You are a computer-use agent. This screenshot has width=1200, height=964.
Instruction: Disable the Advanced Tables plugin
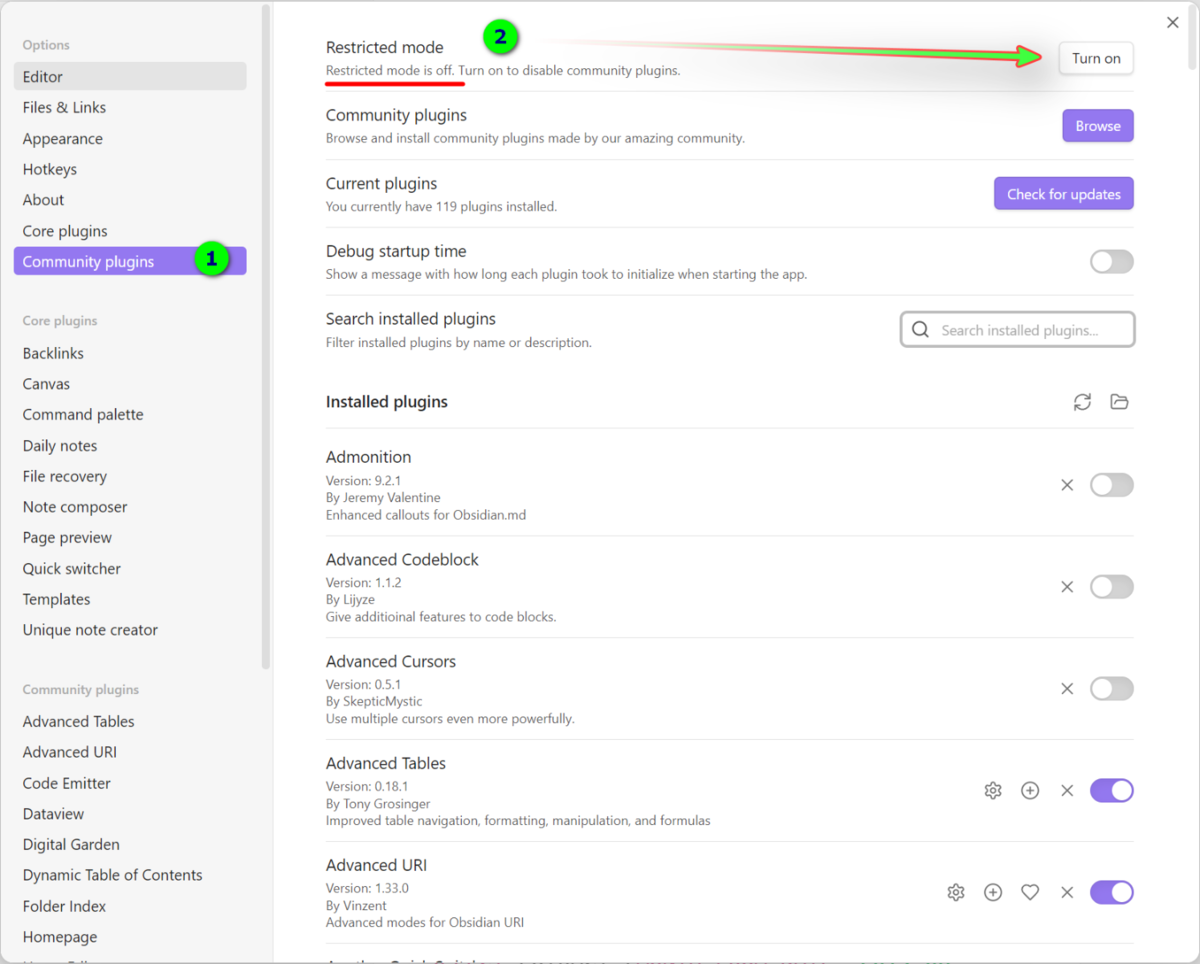tap(1112, 791)
